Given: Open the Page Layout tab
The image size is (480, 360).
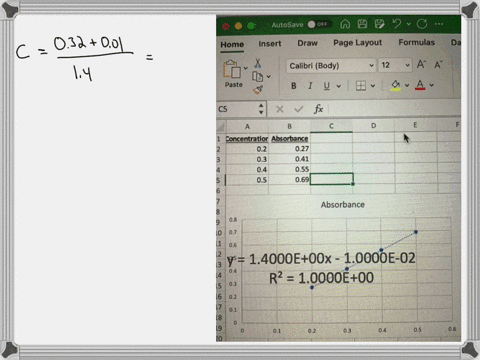Looking at the screenshot, I should tap(357, 43).
